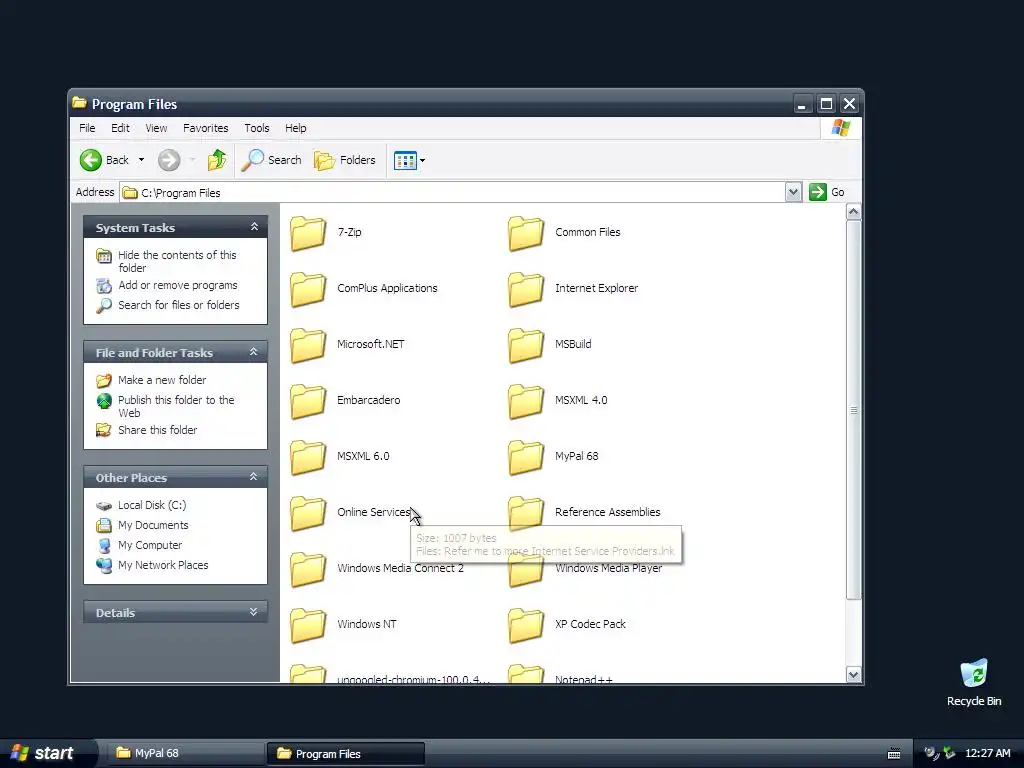Click Share this folder link
The width and height of the screenshot is (1024, 768).
coord(157,430)
